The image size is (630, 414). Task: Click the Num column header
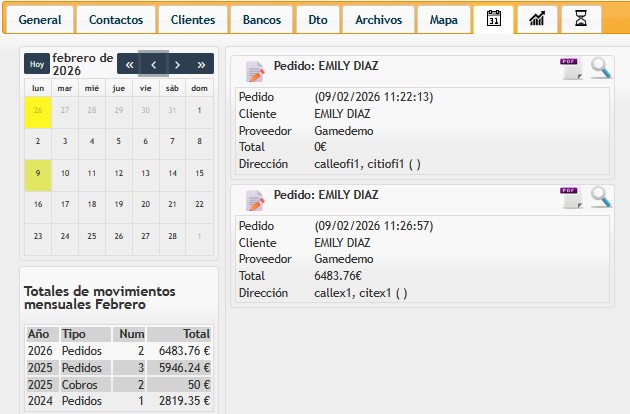pos(129,334)
